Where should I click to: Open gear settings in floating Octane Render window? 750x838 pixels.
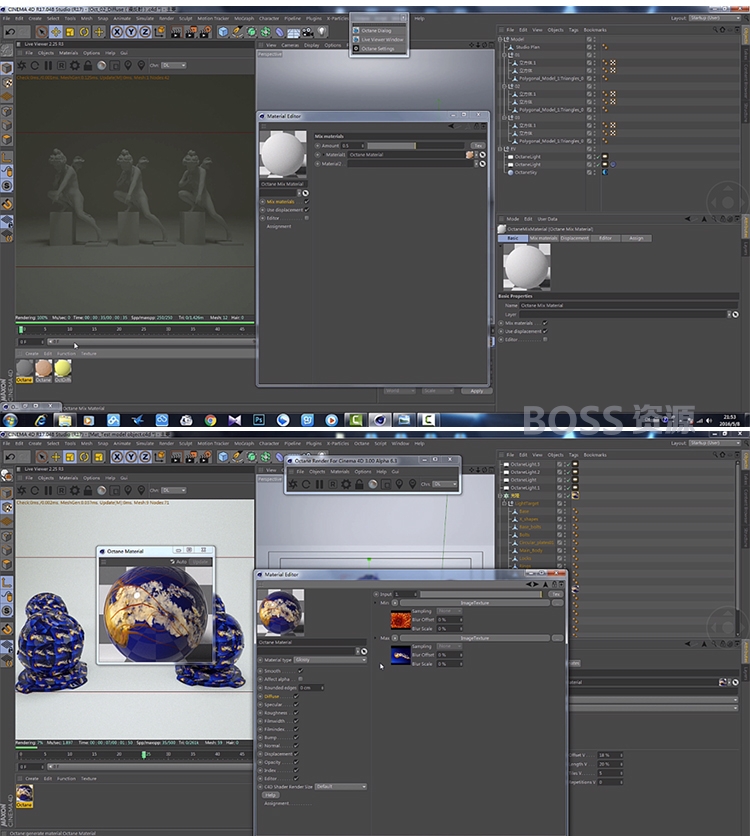(x=346, y=484)
